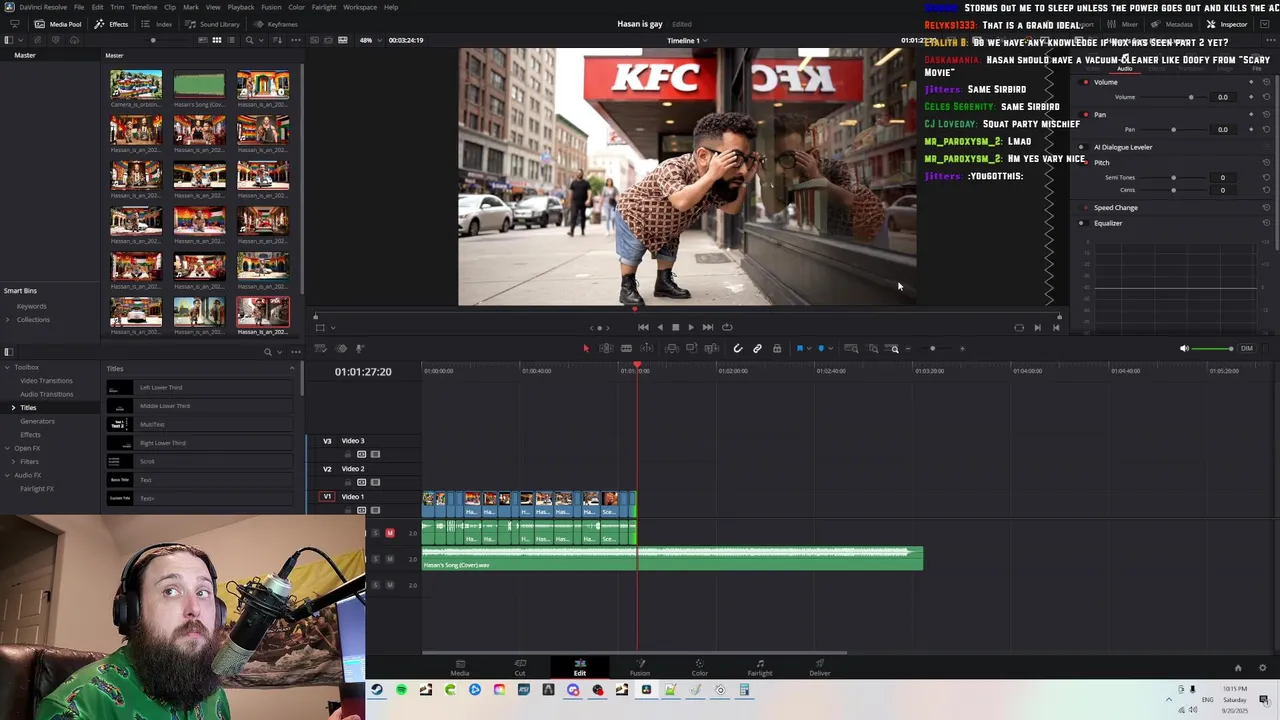
Task: Enable the AI Dialogue Leveler switch
Action: tap(1081, 147)
